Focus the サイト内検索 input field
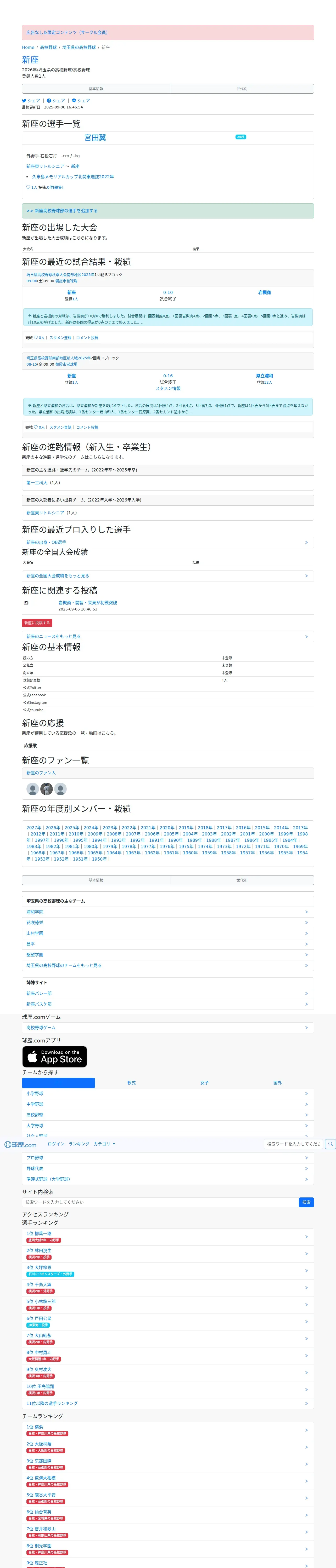 coord(160,1202)
